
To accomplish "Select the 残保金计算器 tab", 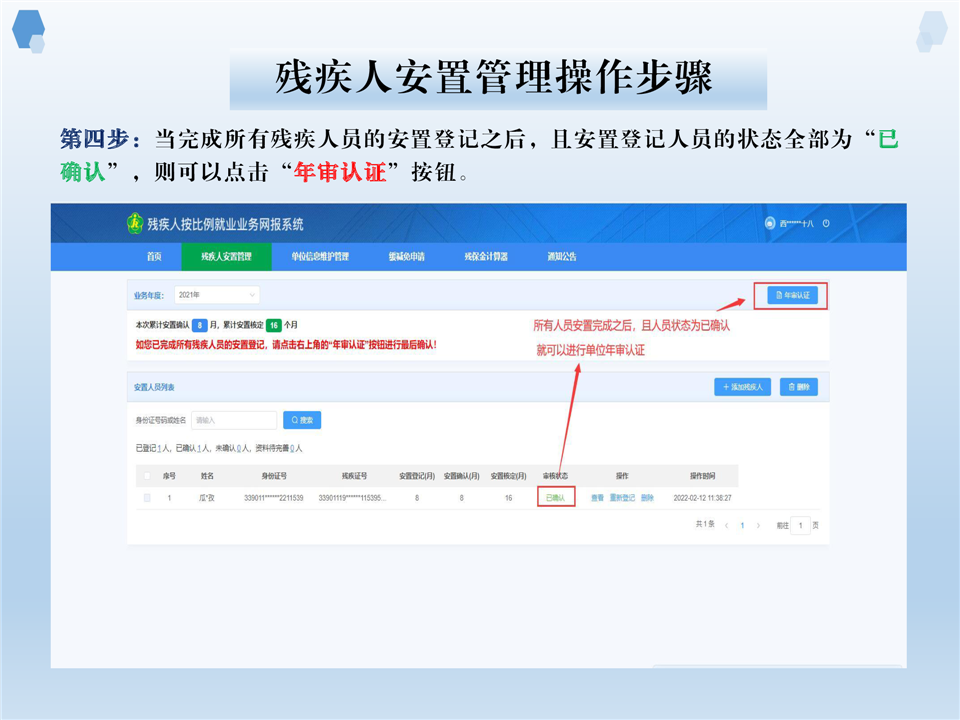I will (x=486, y=257).
